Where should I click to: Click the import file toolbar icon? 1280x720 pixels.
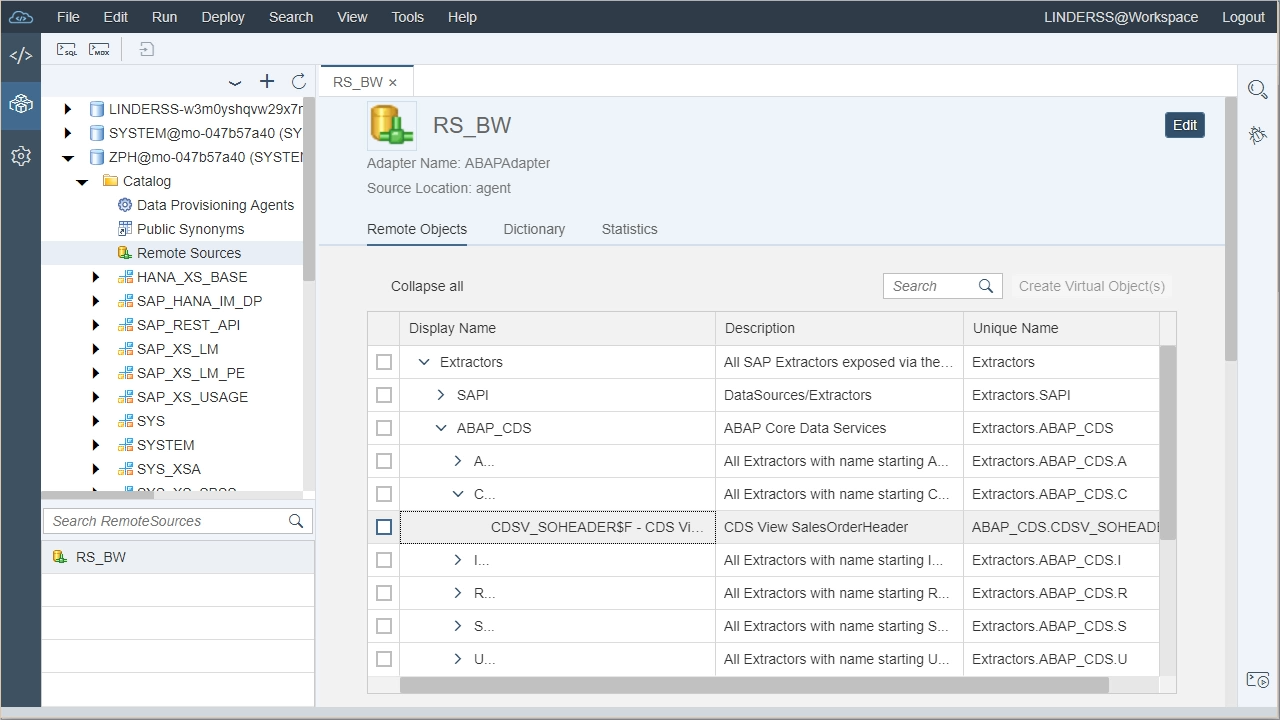[146, 48]
